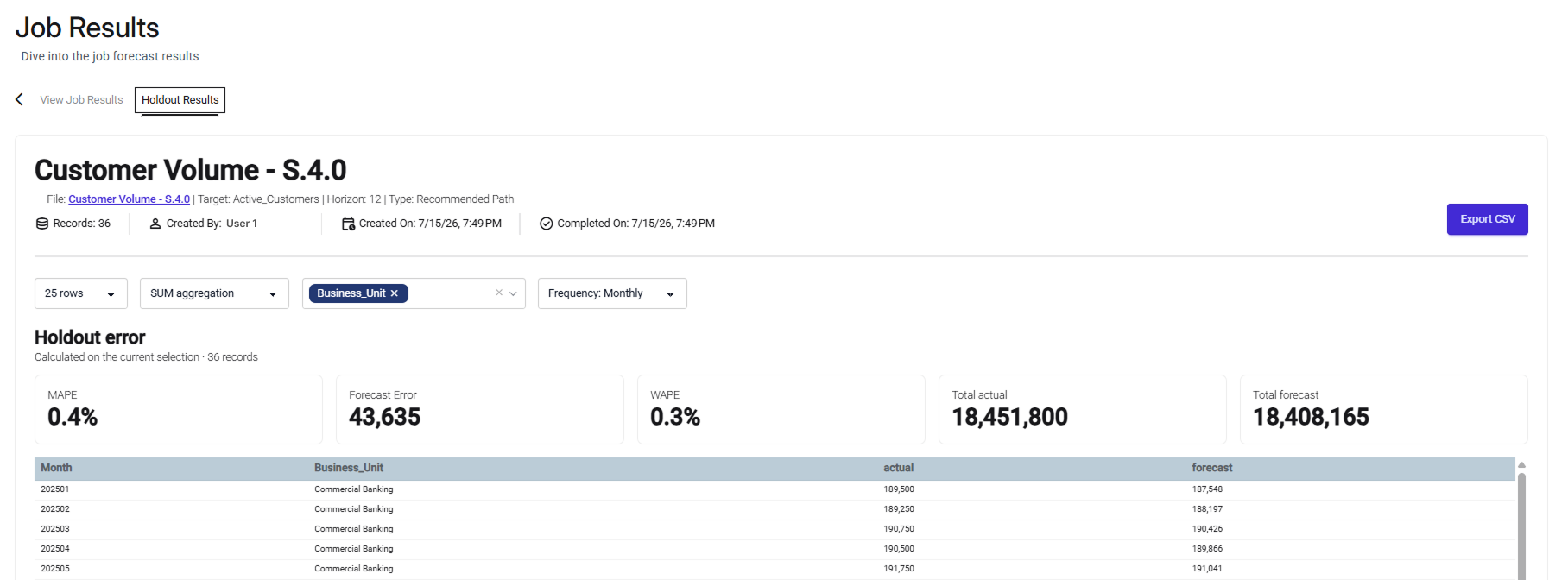Open the SUM aggregation dropdown
Viewport: 1568px width, 580px height.
point(214,293)
